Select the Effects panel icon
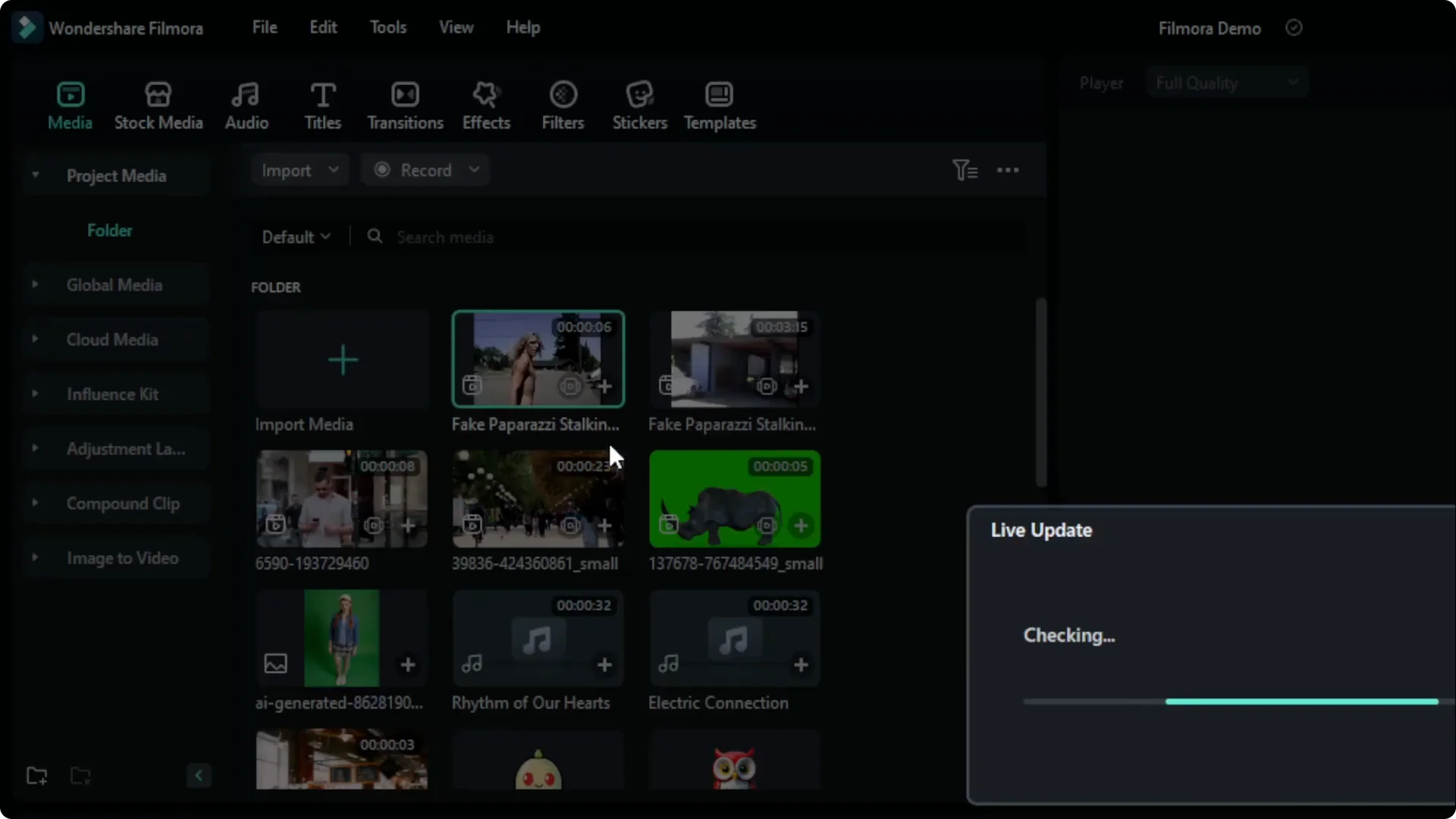1456x819 pixels. pyautogui.click(x=486, y=104)
